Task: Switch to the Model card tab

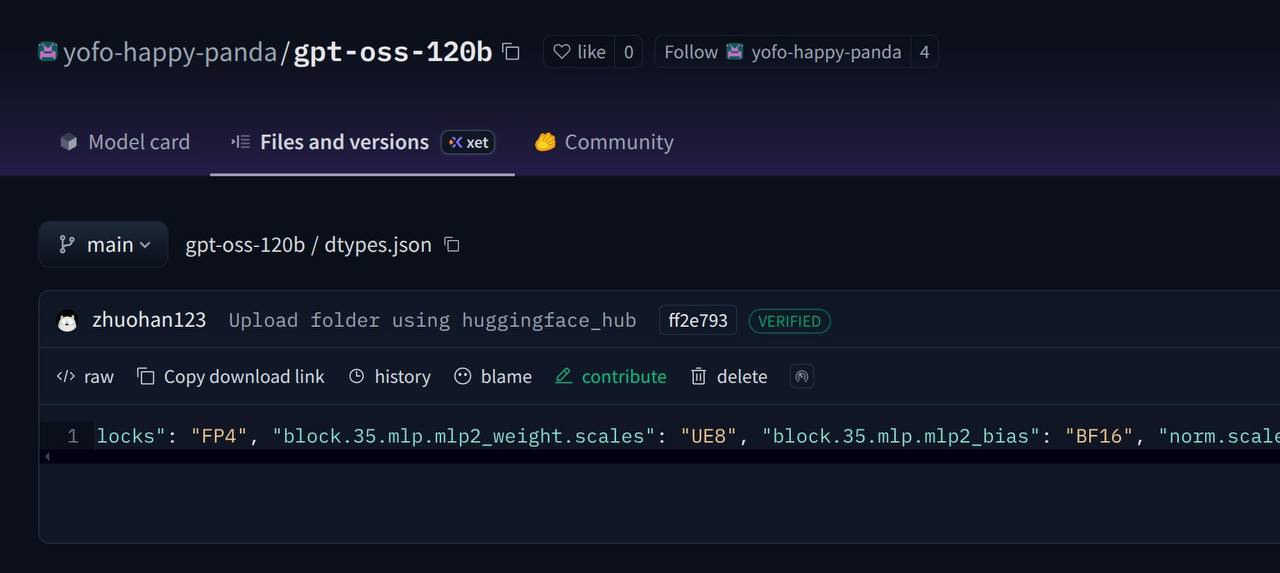Action: (125, 142)
